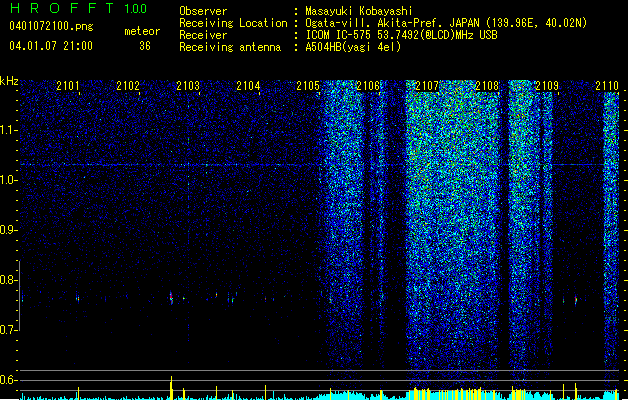Click the 1.0 frequency axis label
629x400 pixels.
(8, 180)
